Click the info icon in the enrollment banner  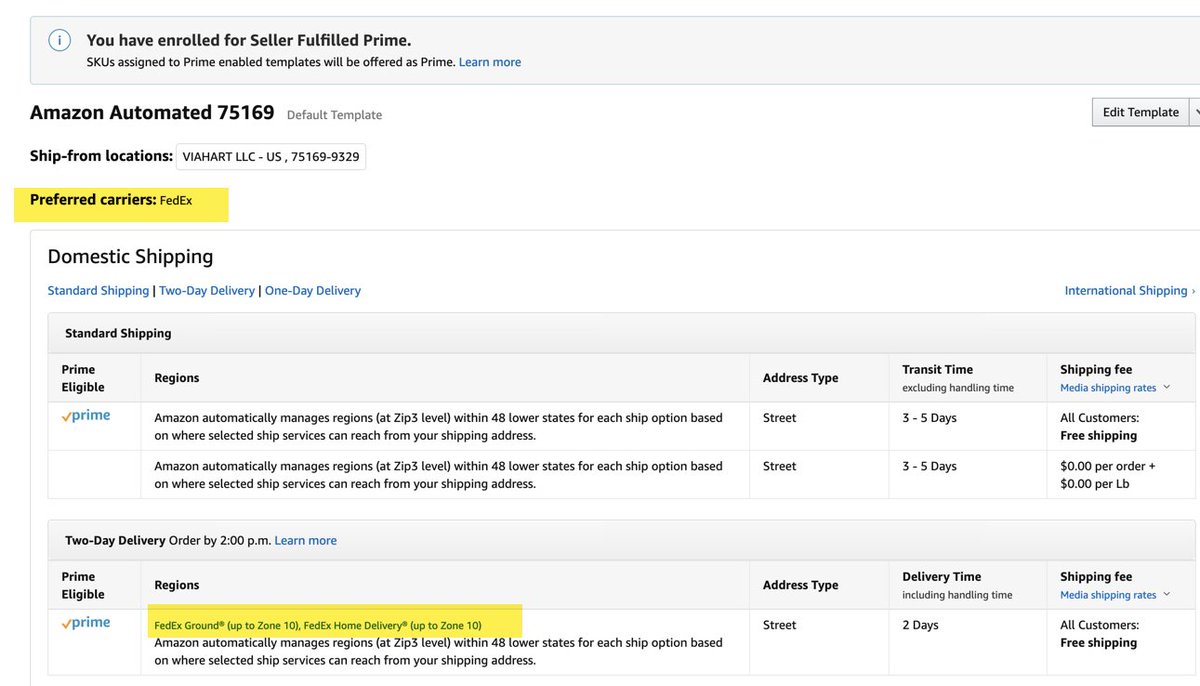[60, 41]
